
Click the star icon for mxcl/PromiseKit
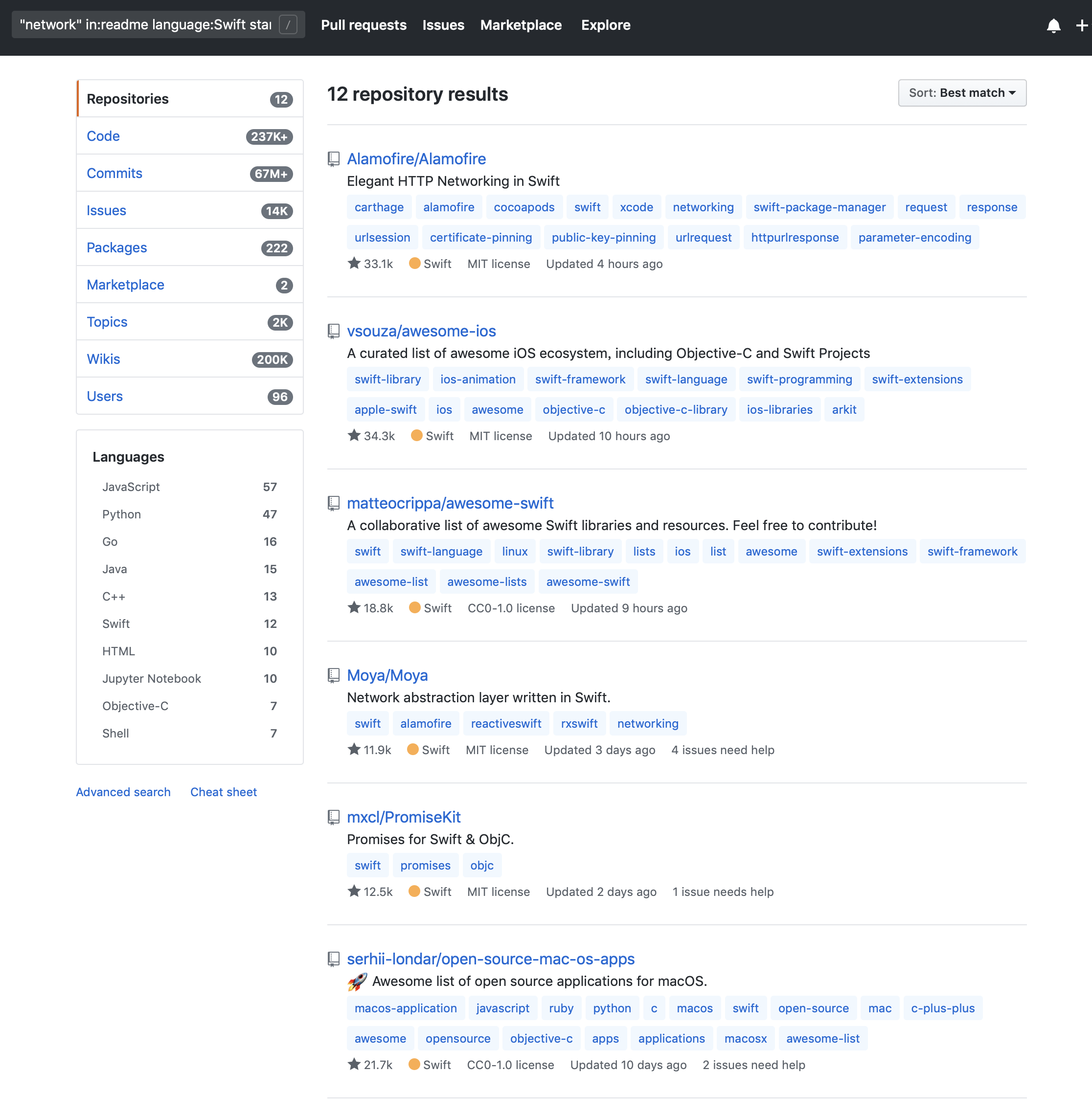(354, 892)
